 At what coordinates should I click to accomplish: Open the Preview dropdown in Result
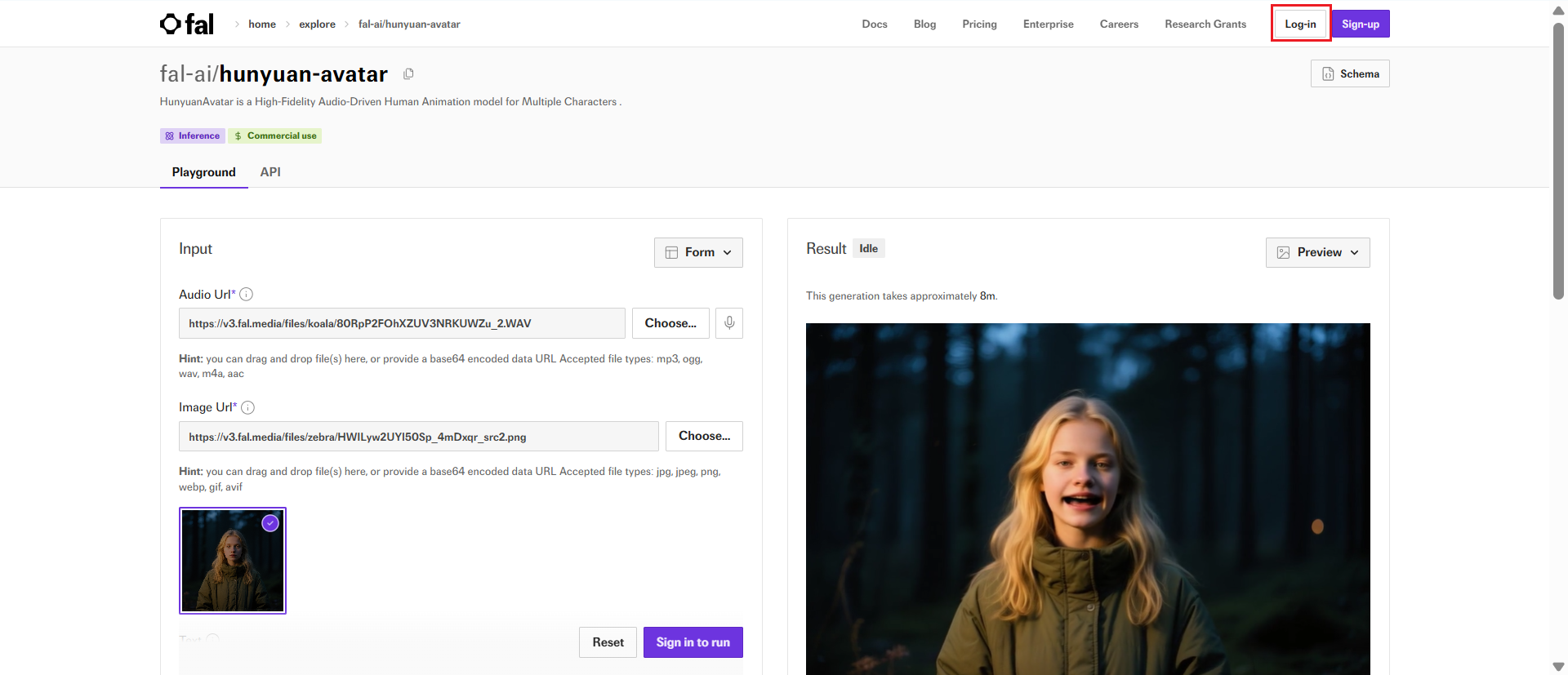pos(1317,253)
